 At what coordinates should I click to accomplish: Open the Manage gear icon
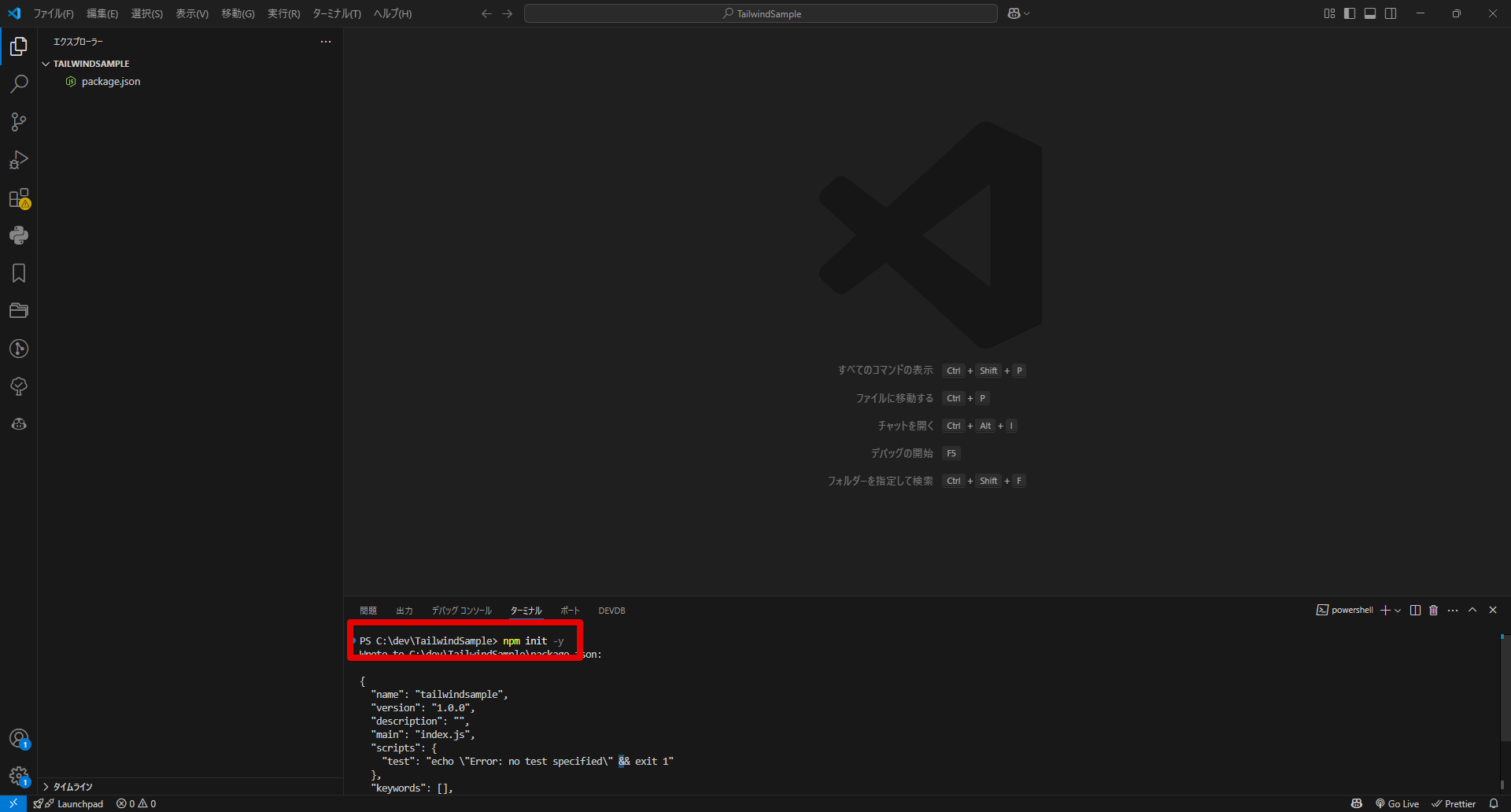(19, 777)
